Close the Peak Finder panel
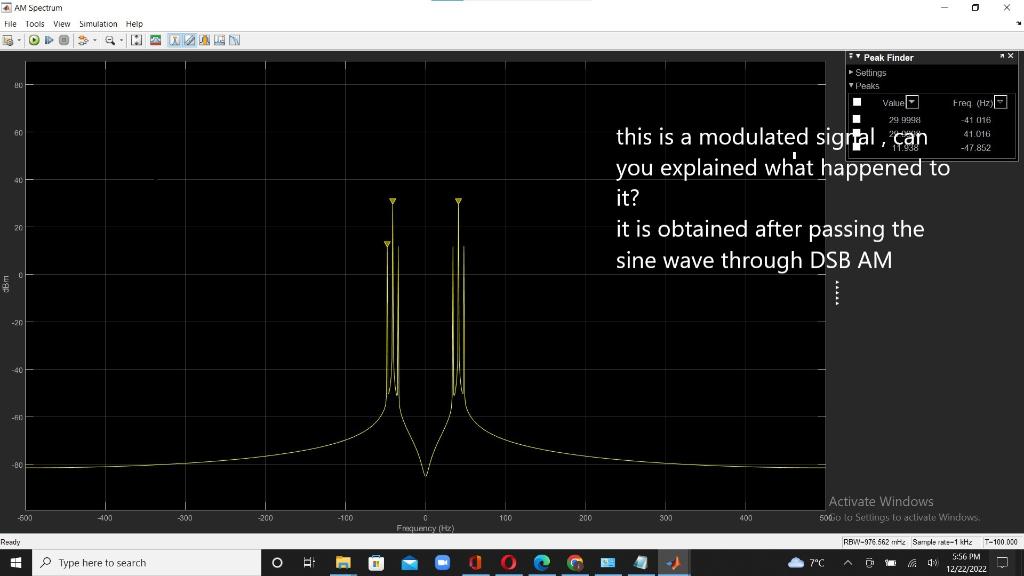The width and height of the screenshot is (1024, 576). 1011,56
